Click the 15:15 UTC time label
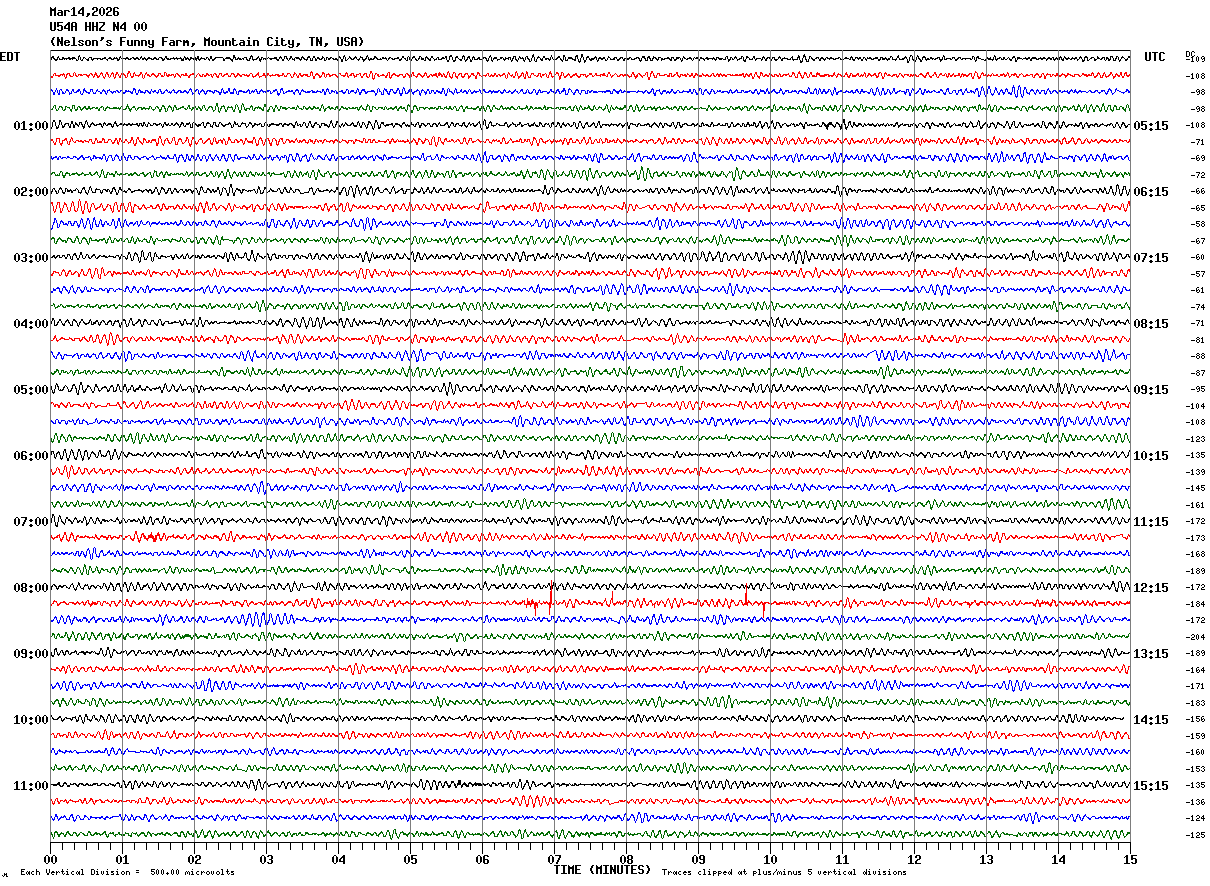This screenshot has width=1210, height=886. (1150, 786)
